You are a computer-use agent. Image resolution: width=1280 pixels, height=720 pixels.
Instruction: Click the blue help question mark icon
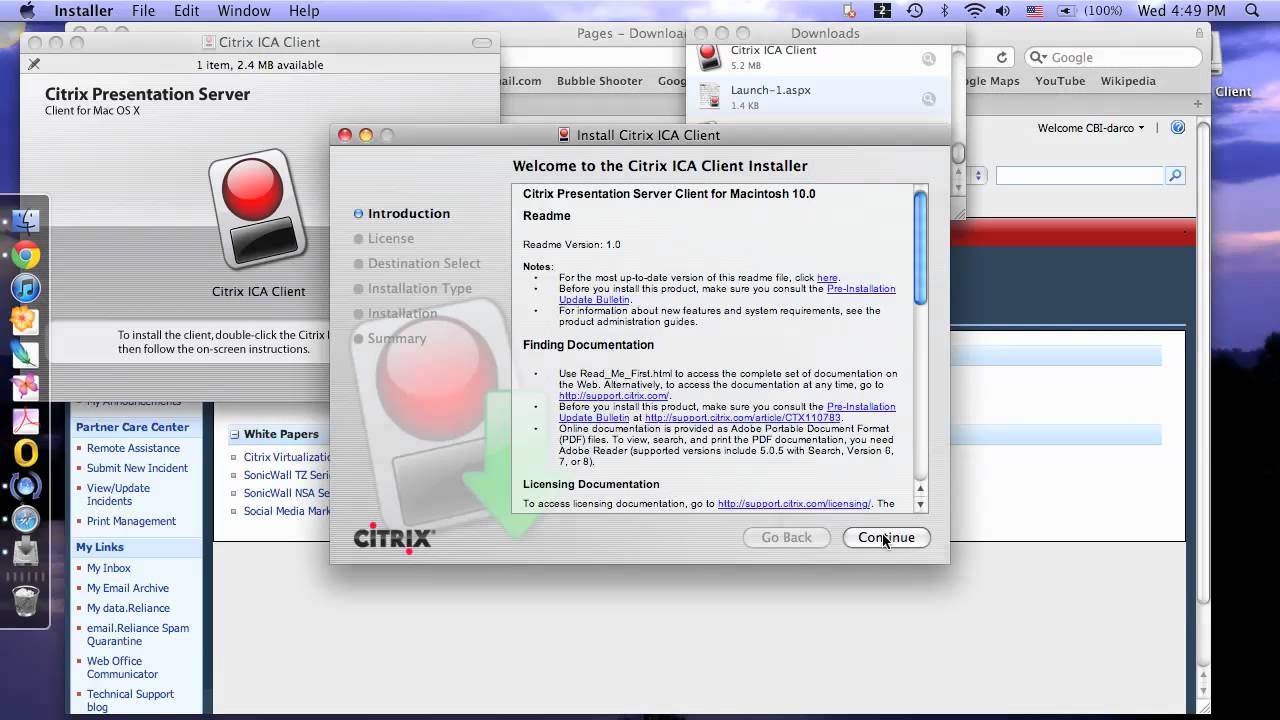(x=1178, y=127)
